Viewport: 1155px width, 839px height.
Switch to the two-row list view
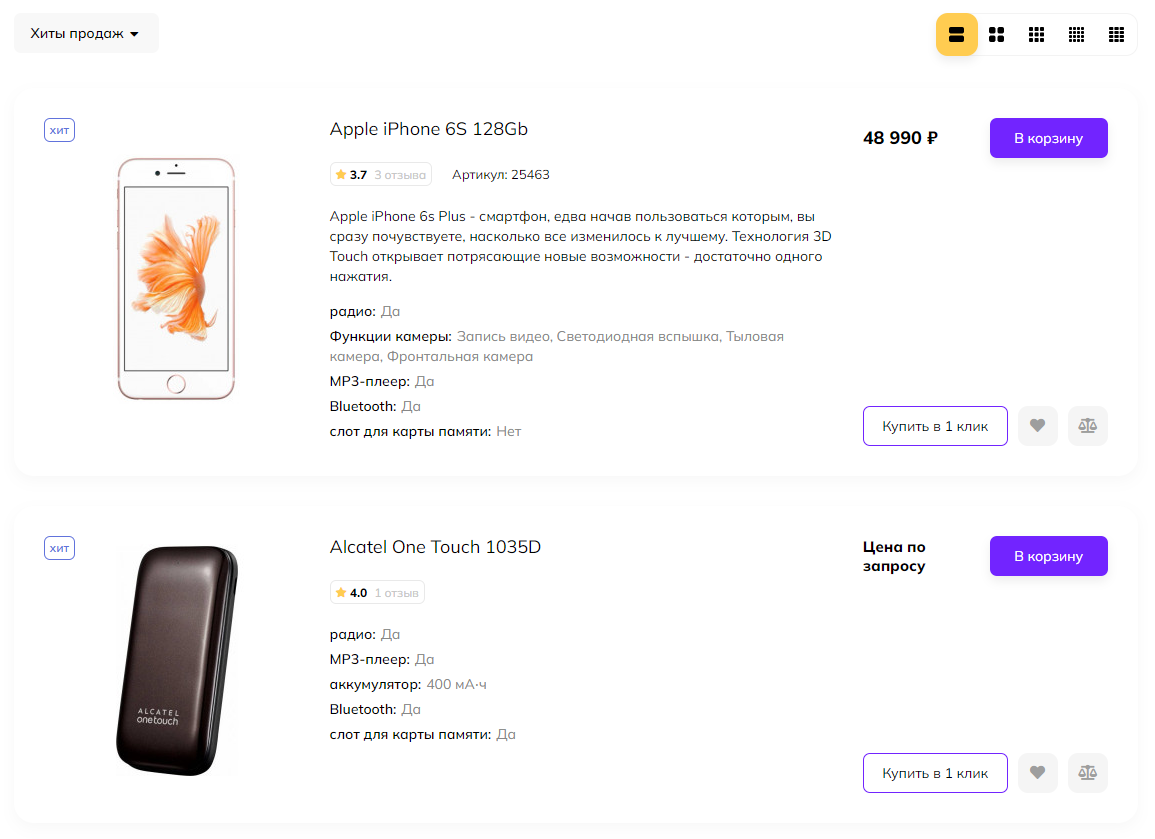click(x=956, y=35)
